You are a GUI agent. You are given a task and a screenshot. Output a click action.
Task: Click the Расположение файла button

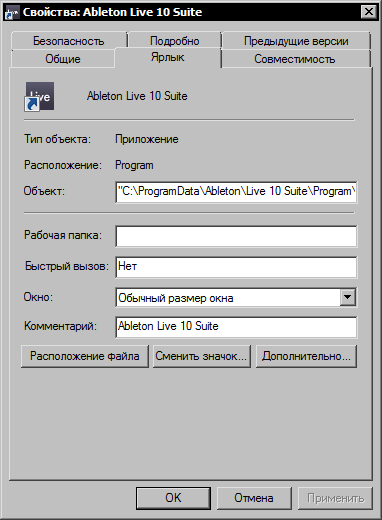85,356
